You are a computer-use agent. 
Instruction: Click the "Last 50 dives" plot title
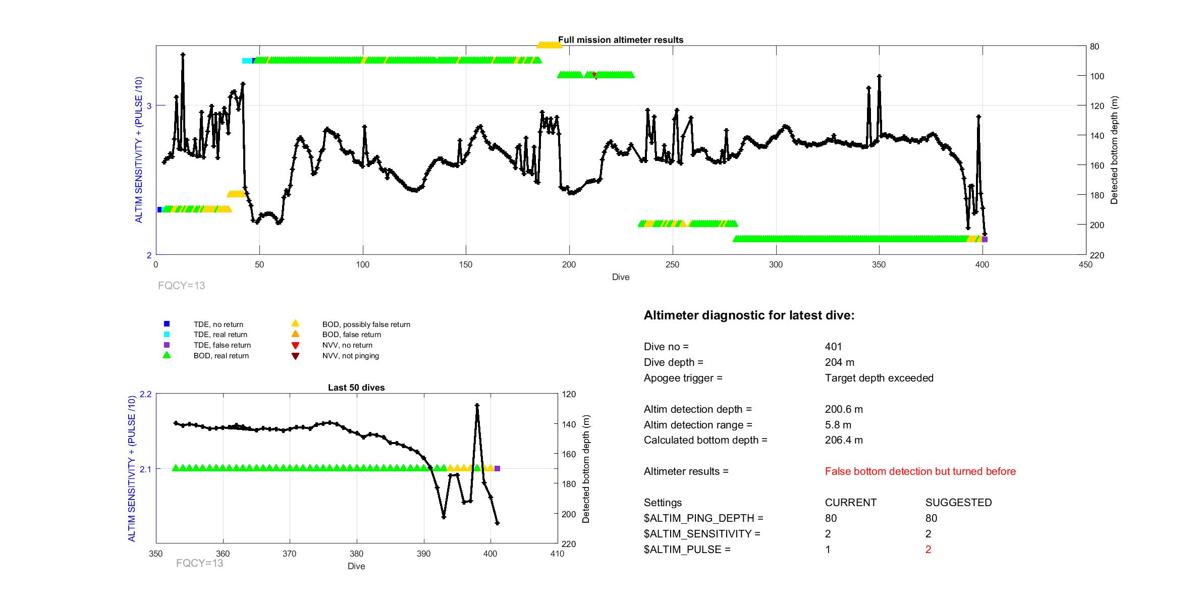[x=357, y=387]
